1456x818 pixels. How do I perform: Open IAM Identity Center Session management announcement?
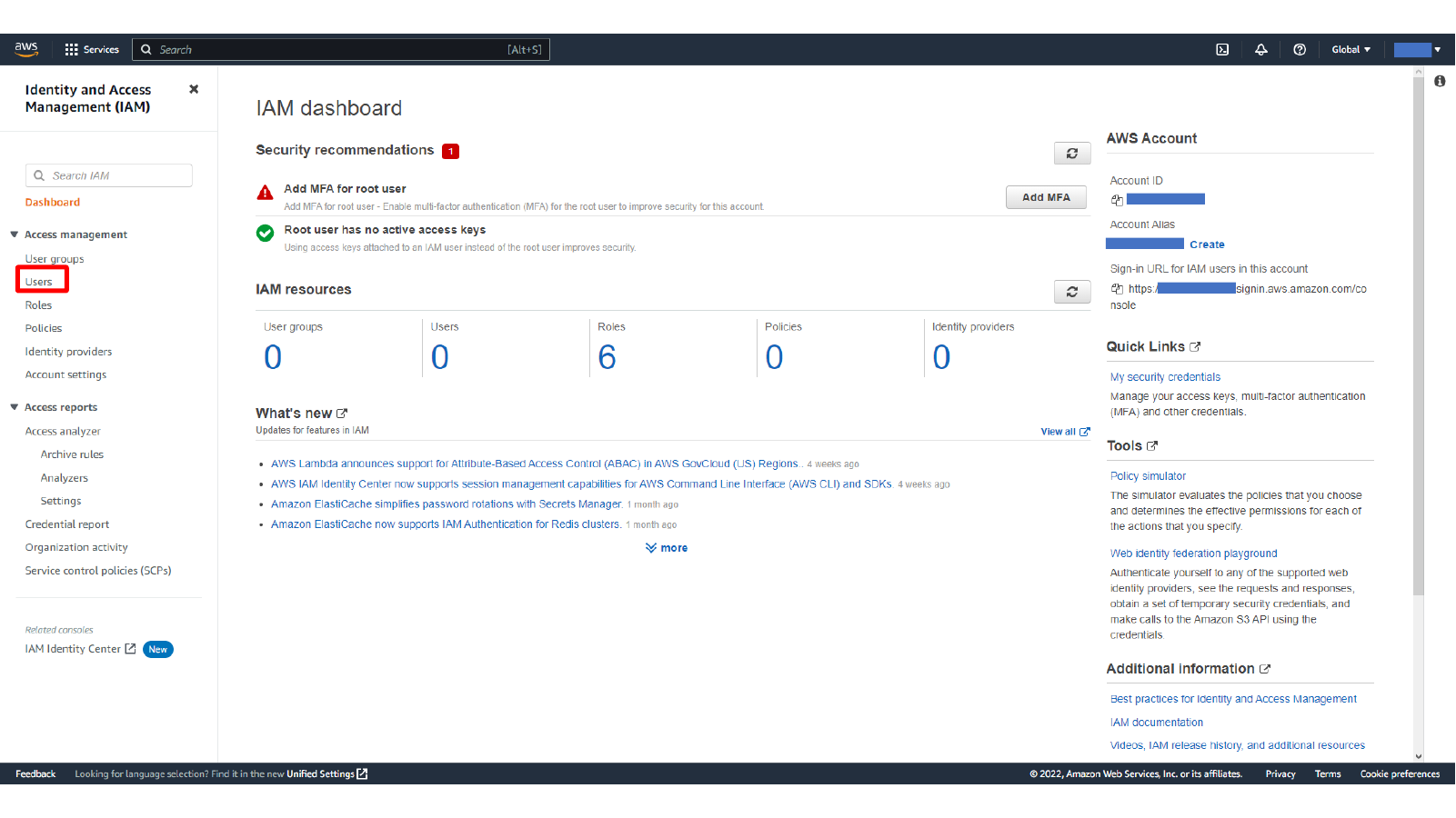pyautogui.click(x=581, y=484)
